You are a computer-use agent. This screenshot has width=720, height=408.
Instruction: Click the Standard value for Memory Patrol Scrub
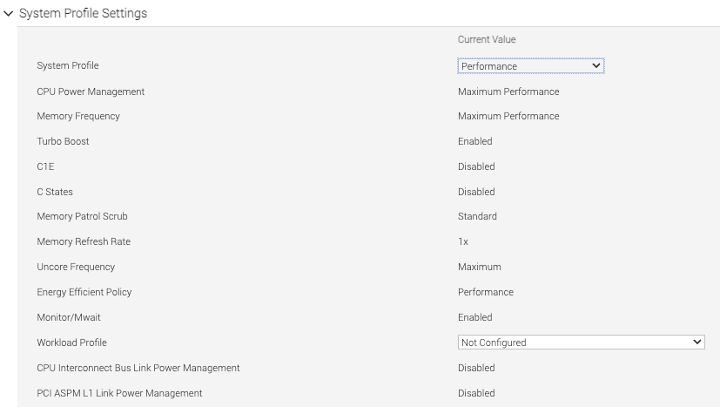click(477, 216)
